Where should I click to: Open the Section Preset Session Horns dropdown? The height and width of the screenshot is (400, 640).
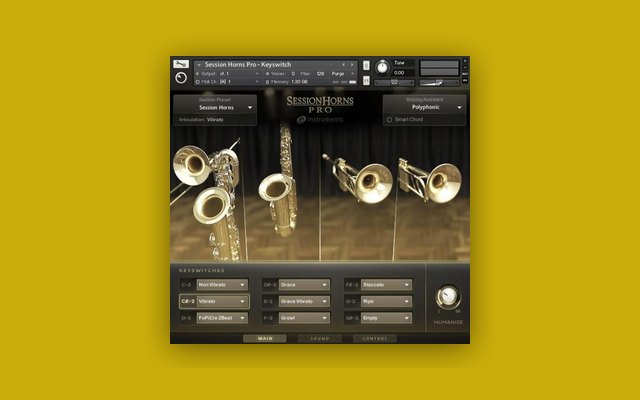pos(216,107)
